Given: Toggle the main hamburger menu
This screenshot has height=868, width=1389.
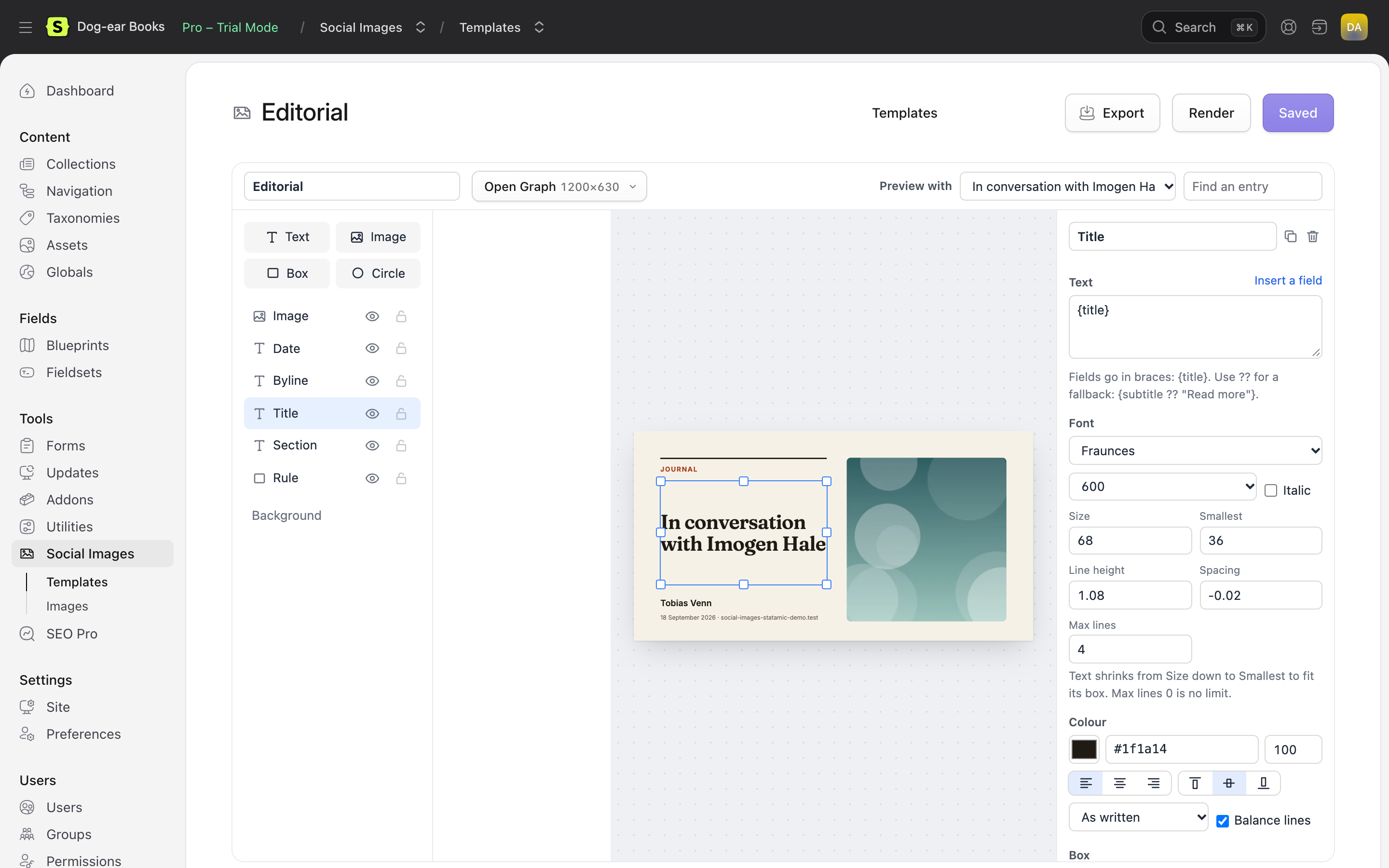Looking at the screenshot, I should 25,27.
